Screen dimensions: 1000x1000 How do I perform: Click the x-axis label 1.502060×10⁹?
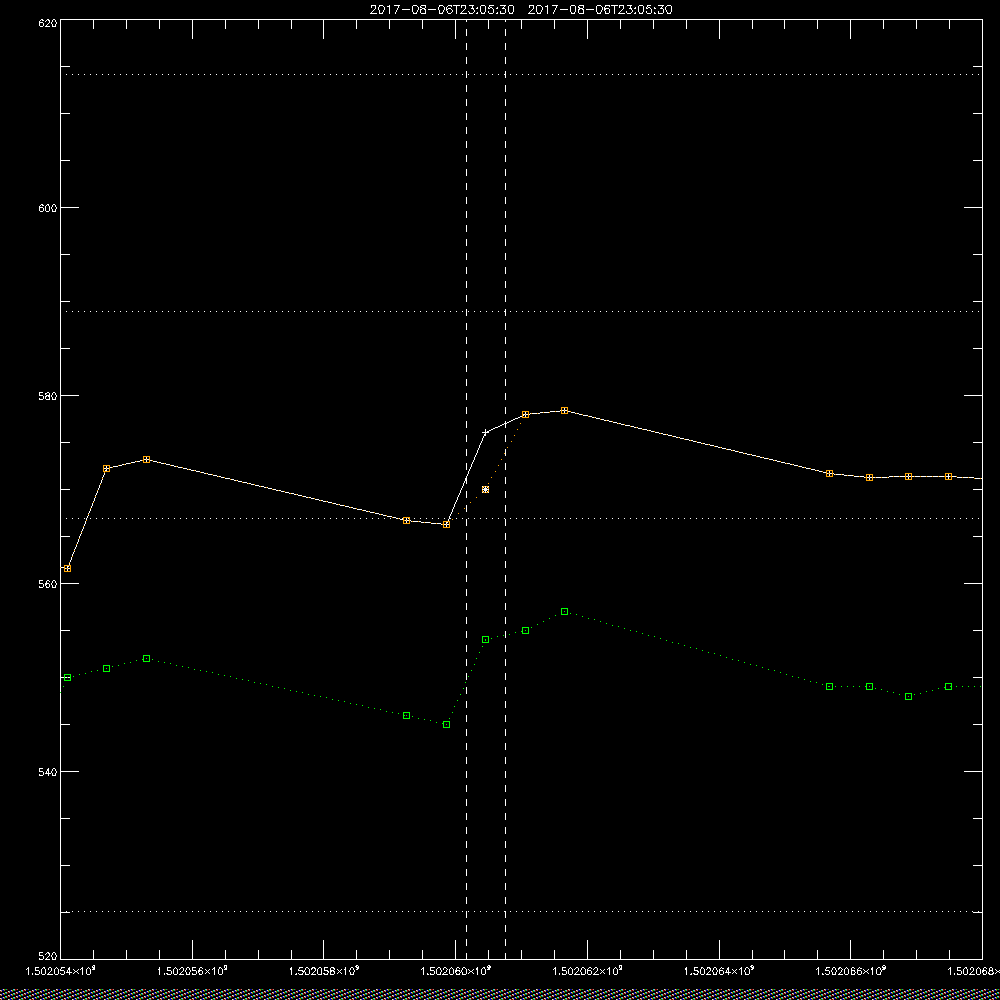pos(456,971)
